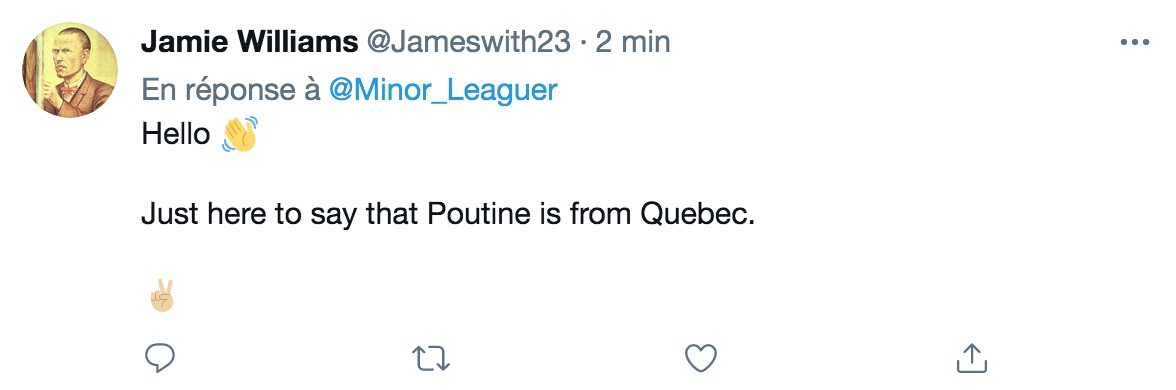Click the victory hand emoji

161,296
